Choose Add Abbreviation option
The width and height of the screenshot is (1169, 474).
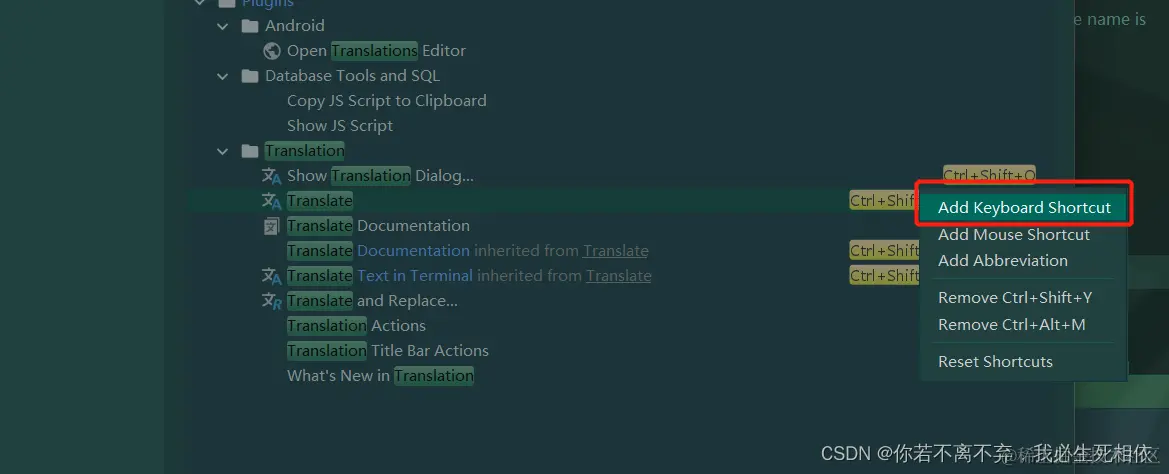1002,261
